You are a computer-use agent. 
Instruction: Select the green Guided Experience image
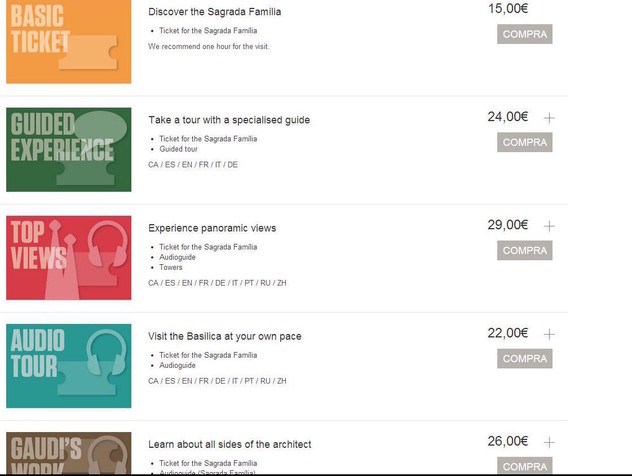[69, 149]
